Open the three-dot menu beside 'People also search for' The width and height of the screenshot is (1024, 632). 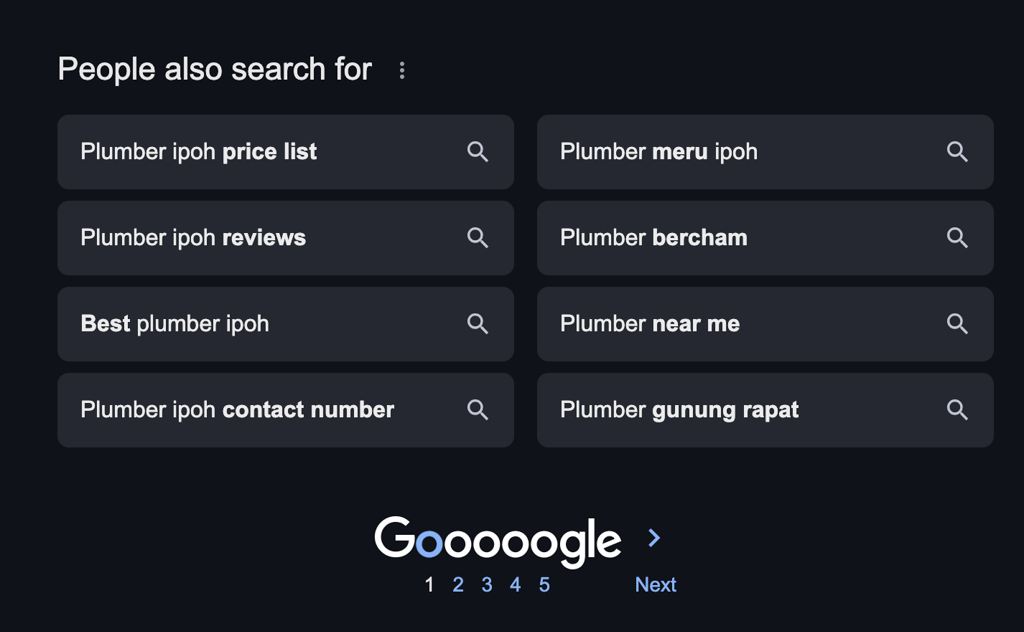(402, 70)
